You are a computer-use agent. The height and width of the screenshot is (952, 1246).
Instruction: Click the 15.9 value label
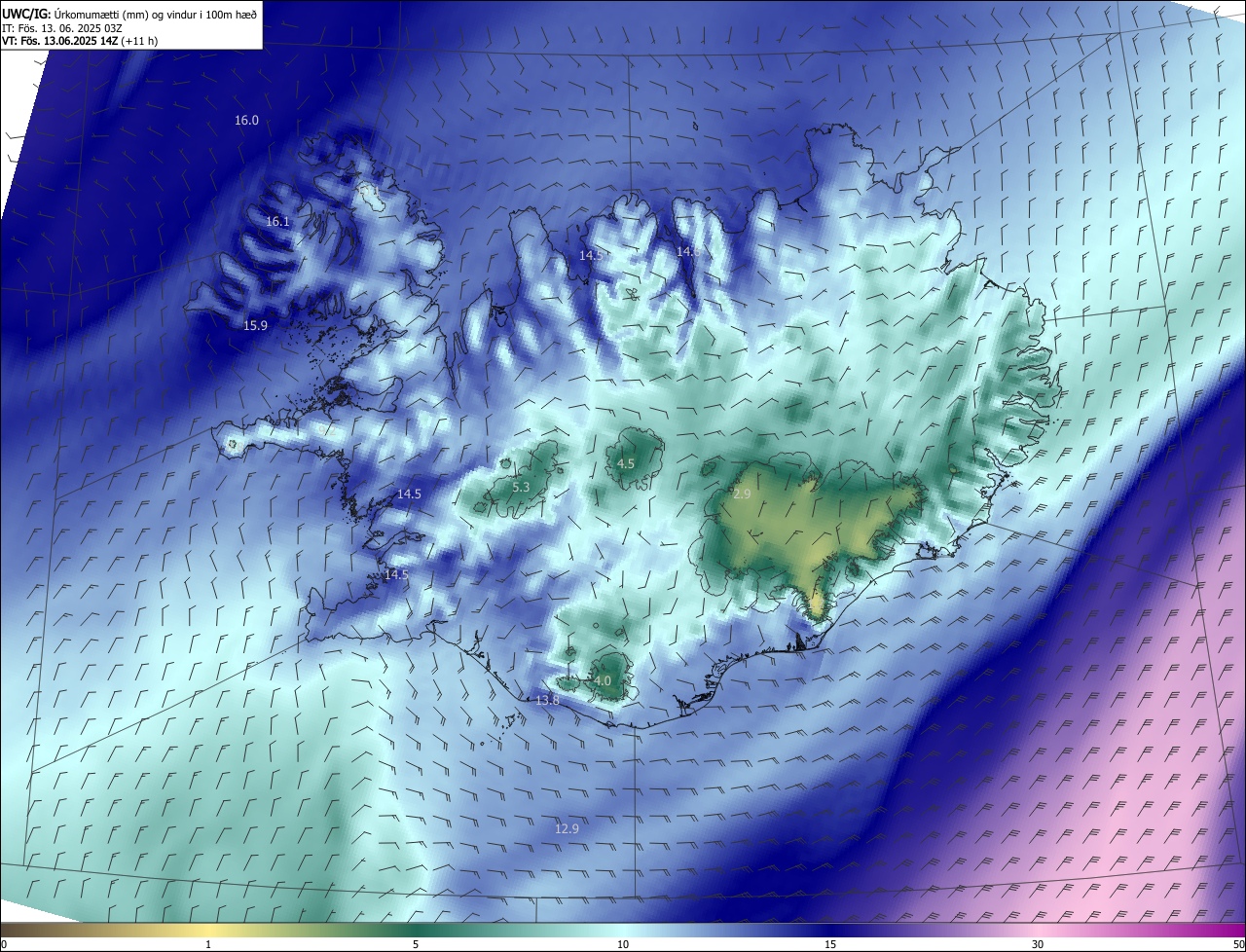point(255,325)
